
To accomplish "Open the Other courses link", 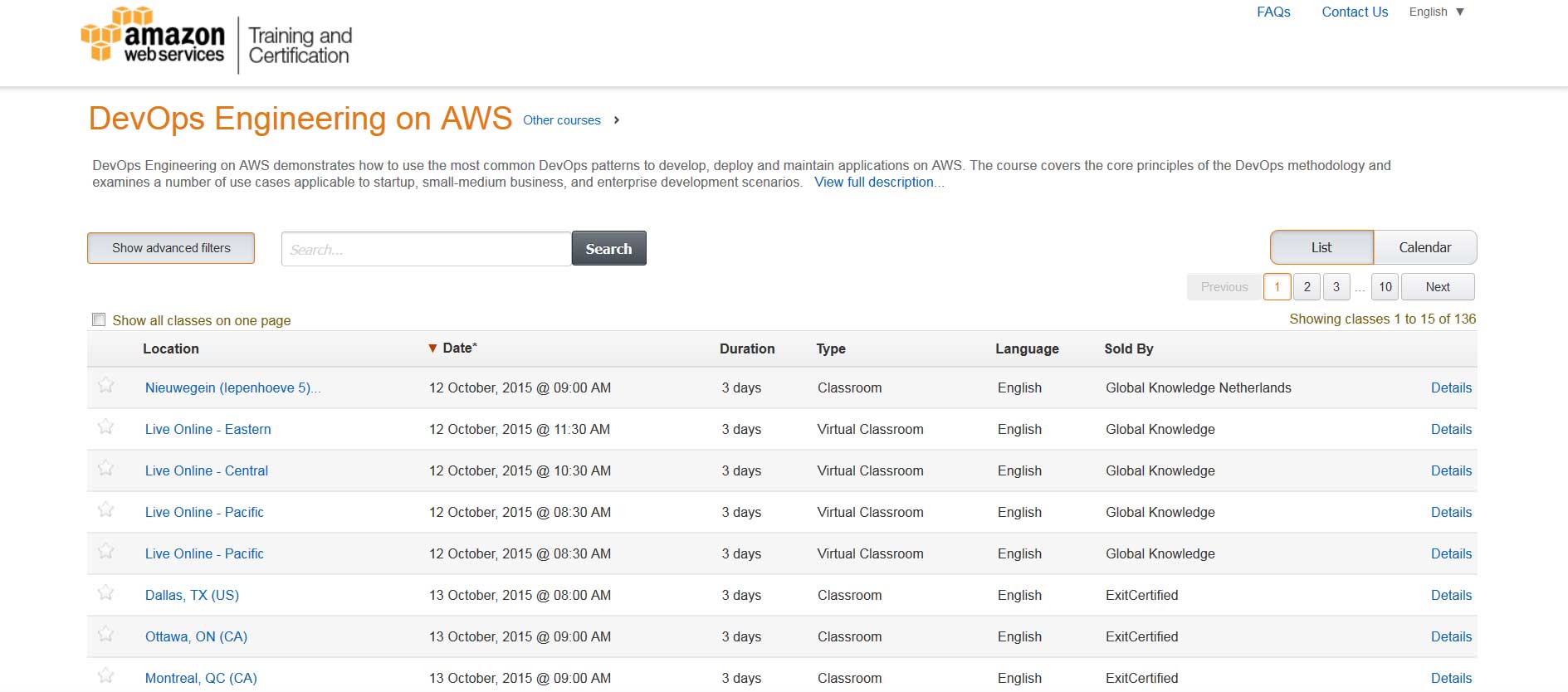I will (562, 120).
